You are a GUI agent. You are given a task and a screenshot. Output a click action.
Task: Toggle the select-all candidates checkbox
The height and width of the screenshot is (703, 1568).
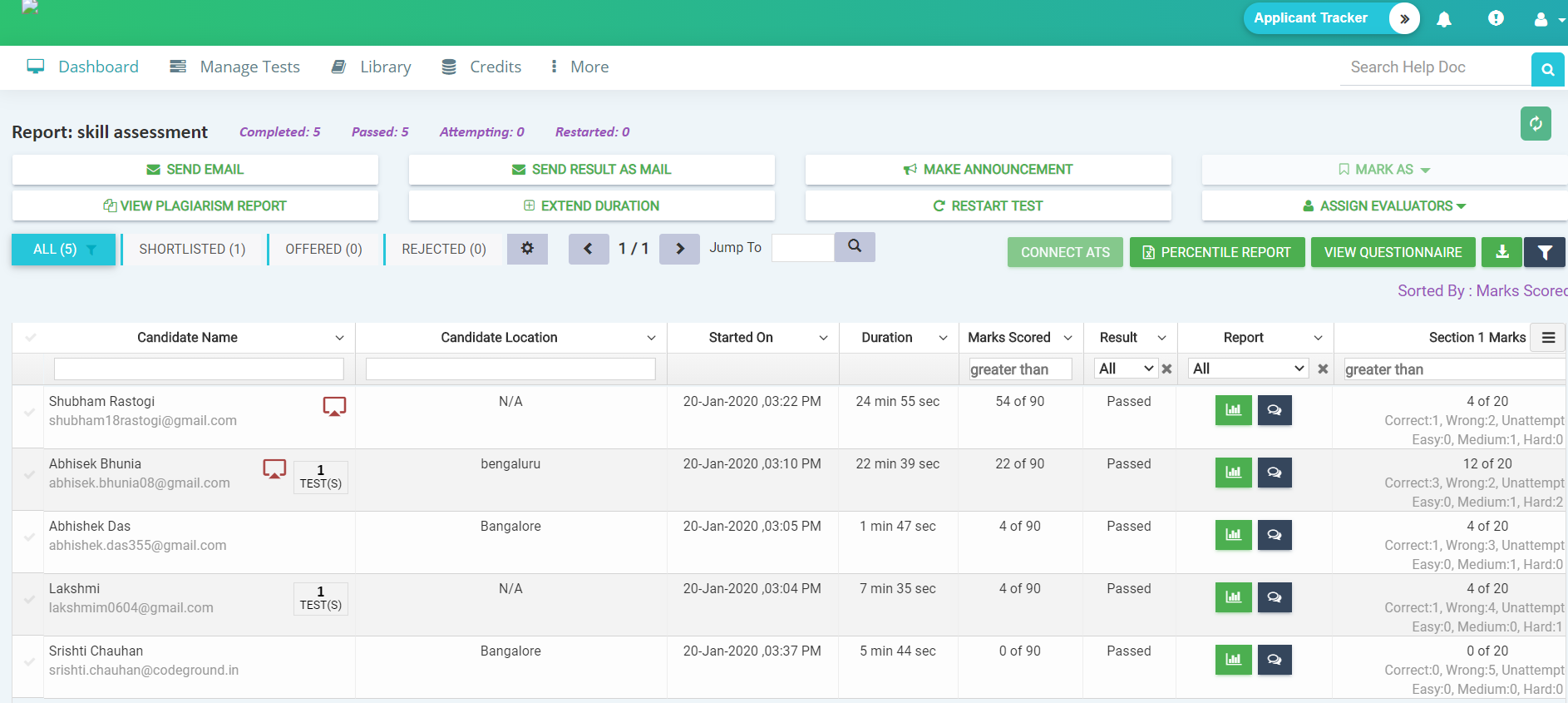31,337
